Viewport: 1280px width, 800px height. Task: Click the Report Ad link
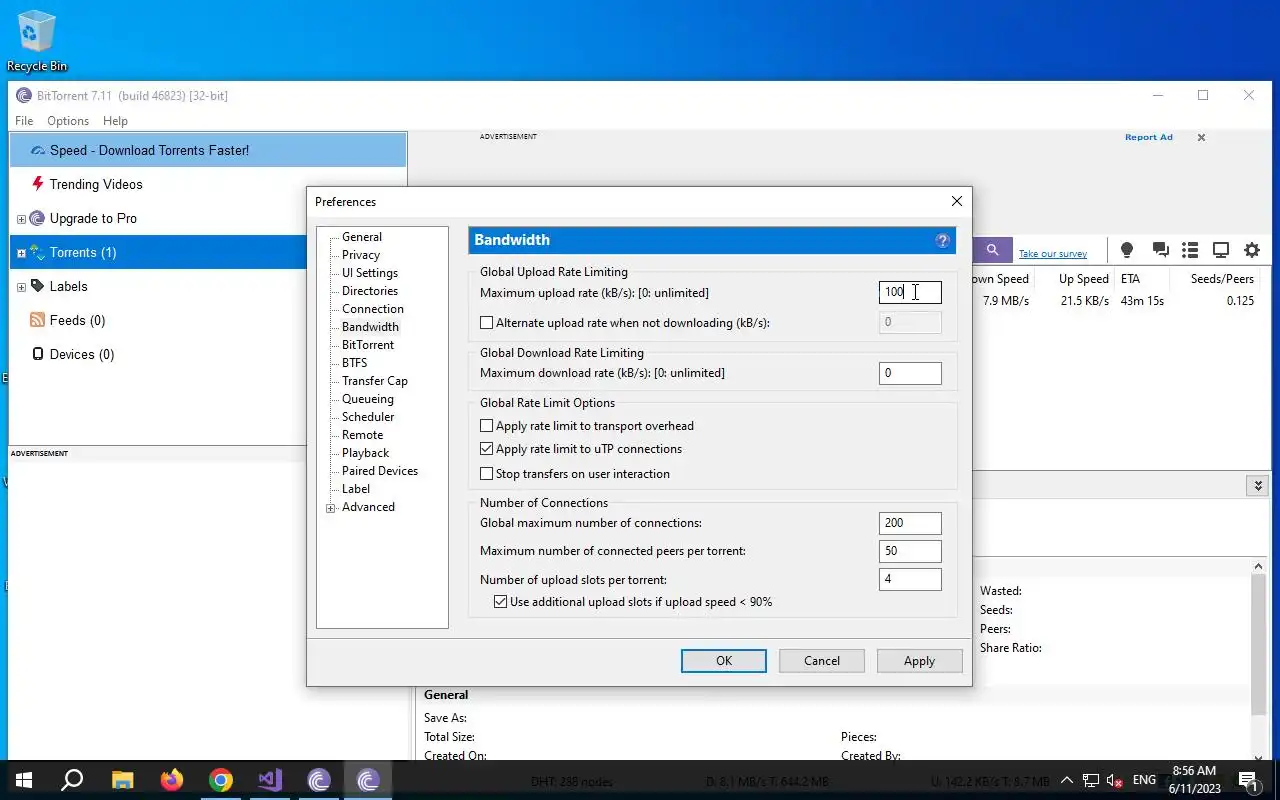pyautogui.click(x=1148, y=138)
